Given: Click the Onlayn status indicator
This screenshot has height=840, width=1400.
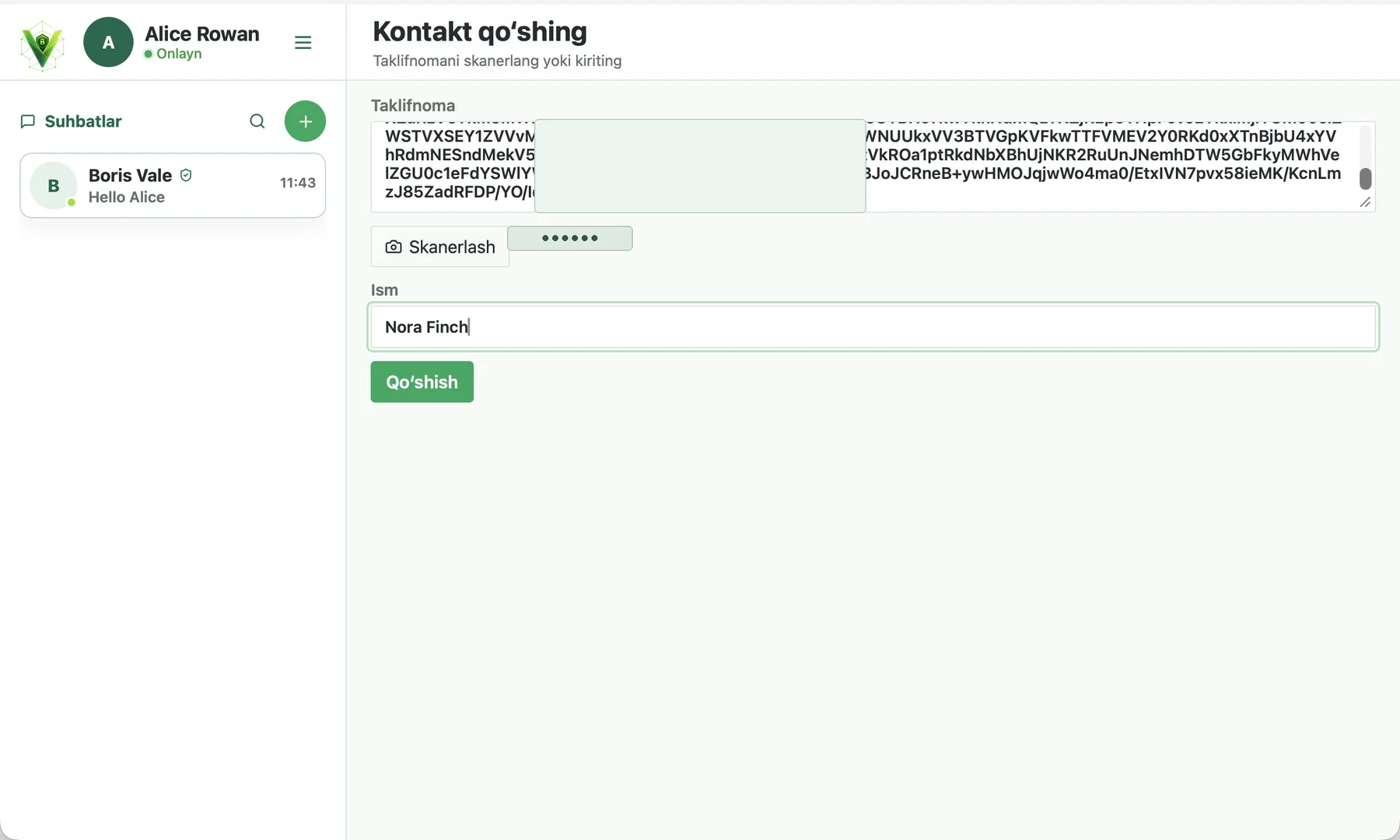Looking at the screenshot, I should point(173,54).
